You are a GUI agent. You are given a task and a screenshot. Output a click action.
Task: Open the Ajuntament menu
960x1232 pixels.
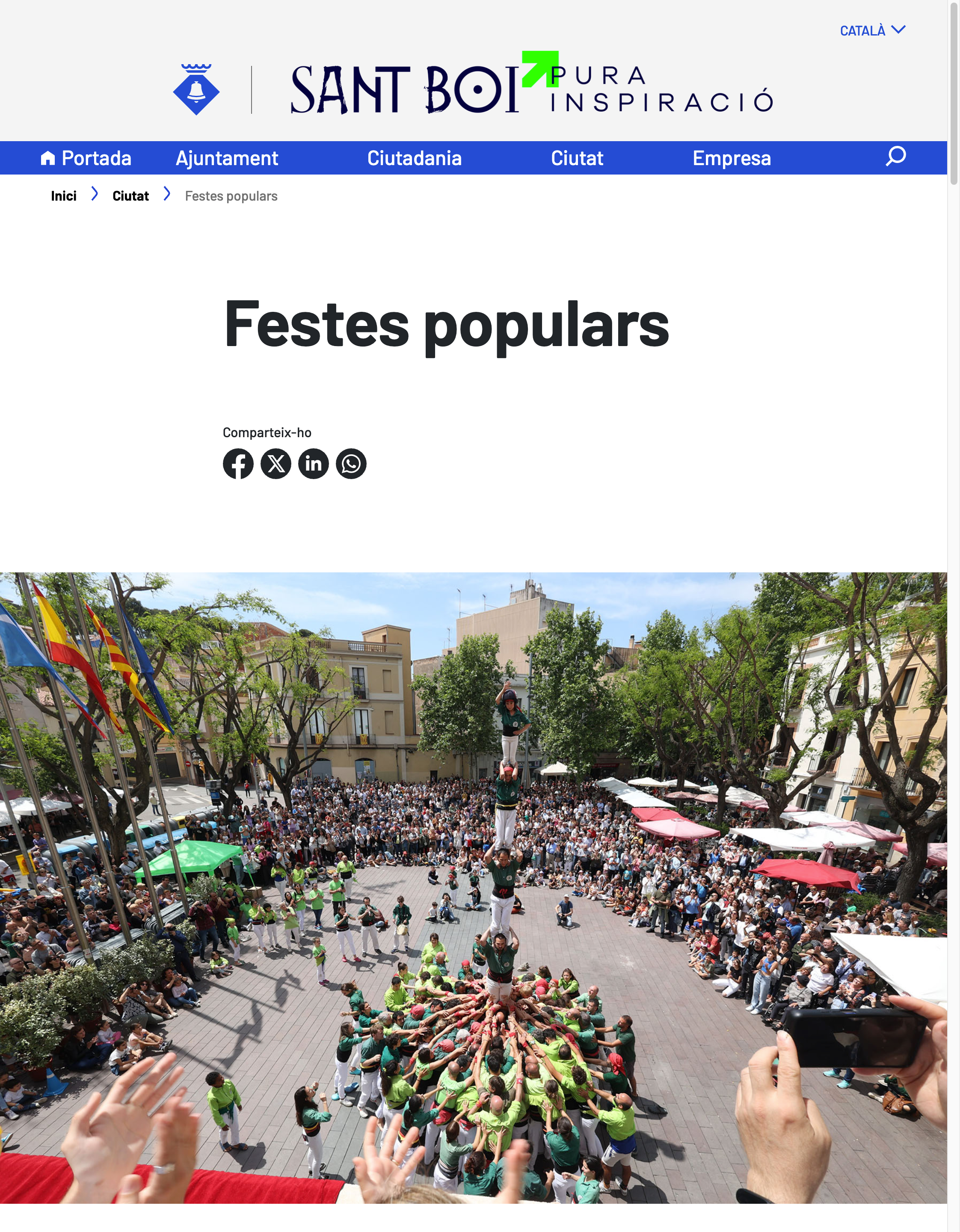227,159
